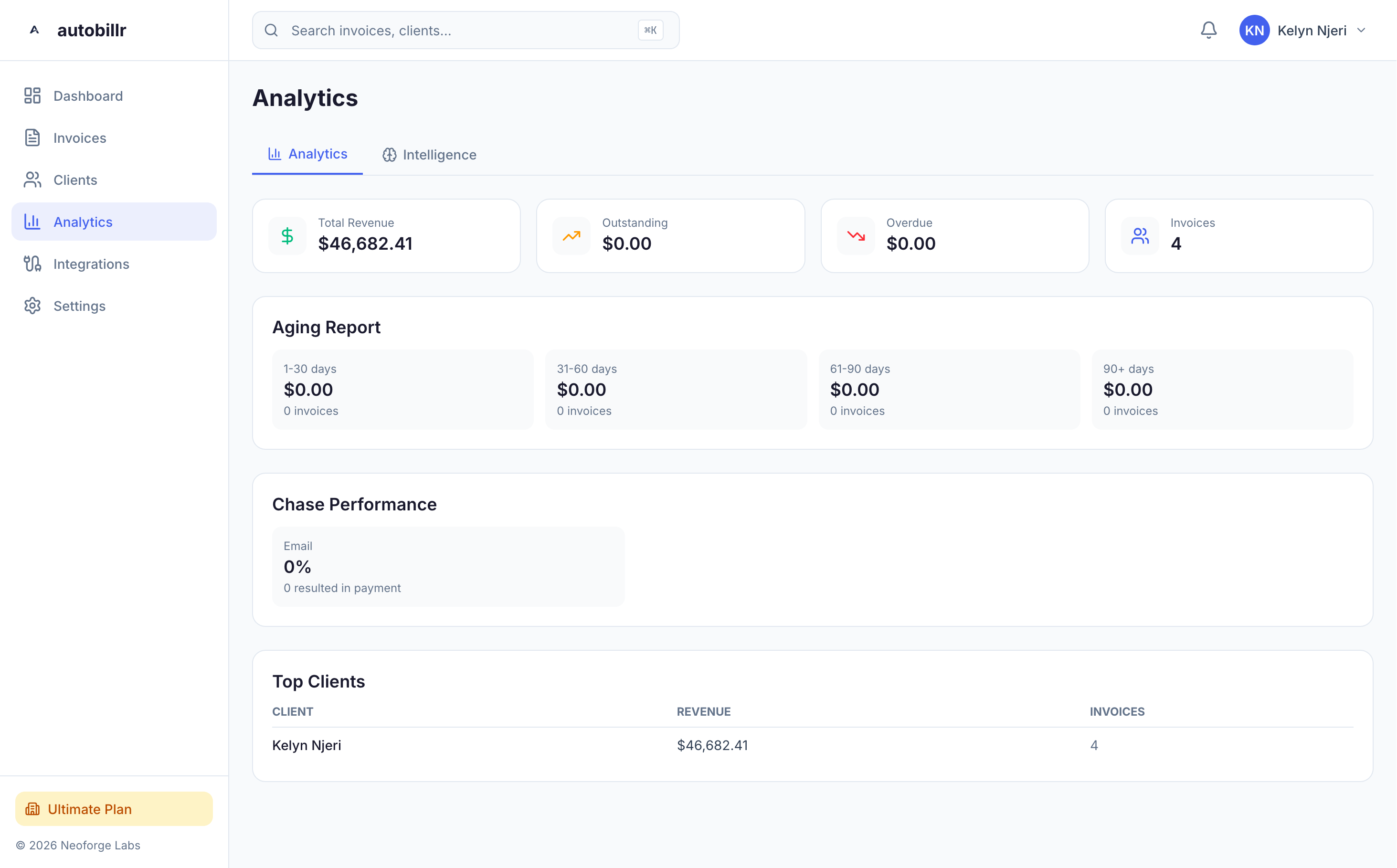Click the Invoices document icon in sidebar
The height and width of the screenshot is (868, 1397).
point(32,138)
